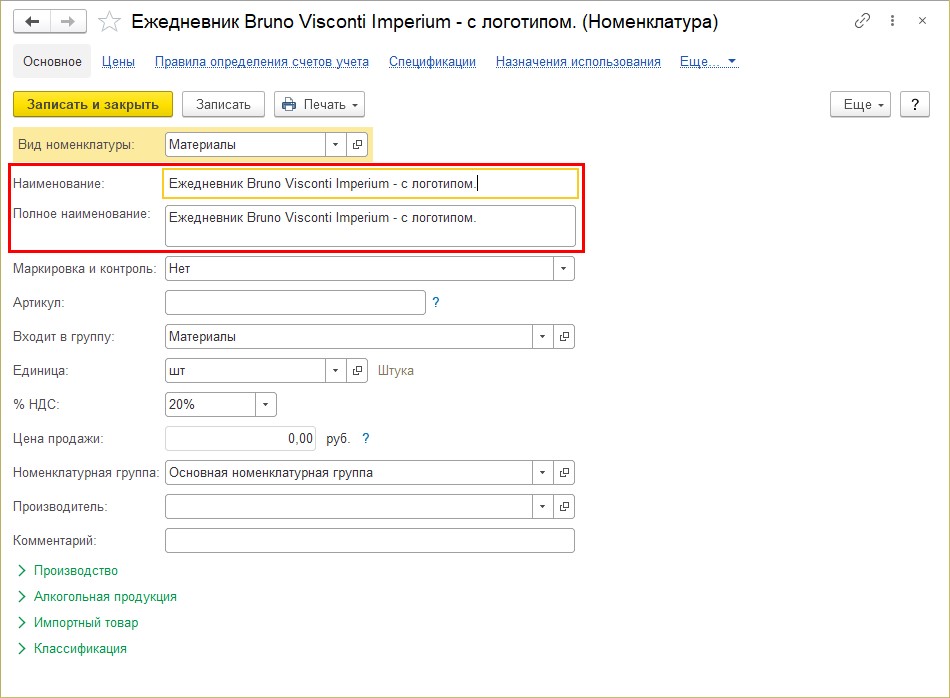Switch to the Основное tab
Screen dimensions: 950x698
(52, 61)
